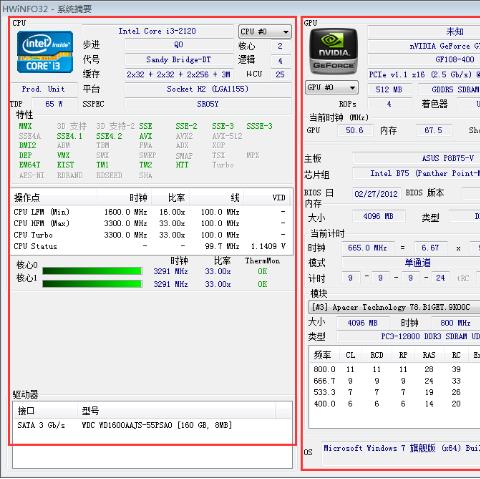Screen dimensions: 480x479
Task: Select the 400.0 frequency timing row
Action: click(394, 404)
